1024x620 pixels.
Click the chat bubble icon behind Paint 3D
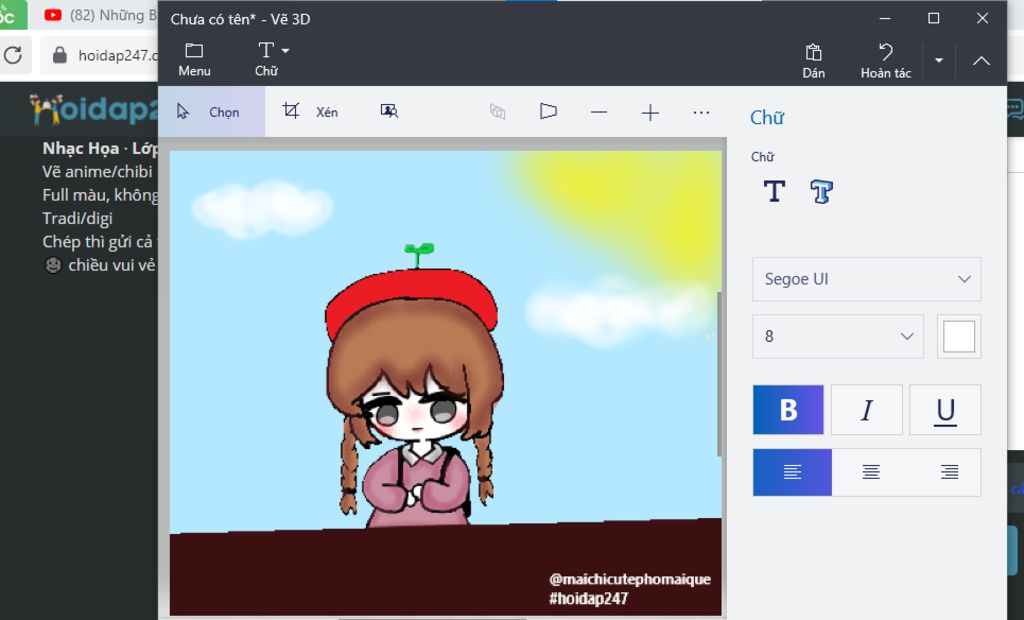coord(1016,109)
